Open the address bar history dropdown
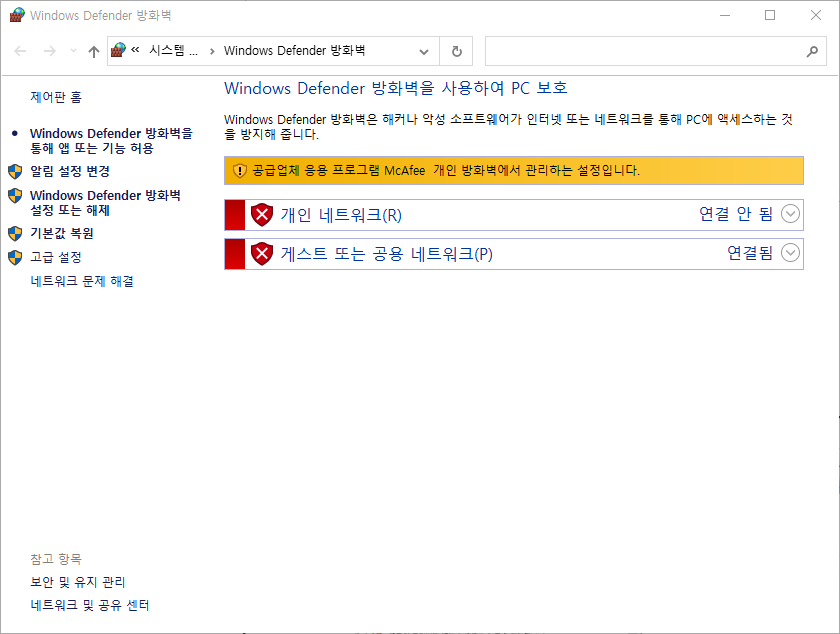 [x=424, y=51]
